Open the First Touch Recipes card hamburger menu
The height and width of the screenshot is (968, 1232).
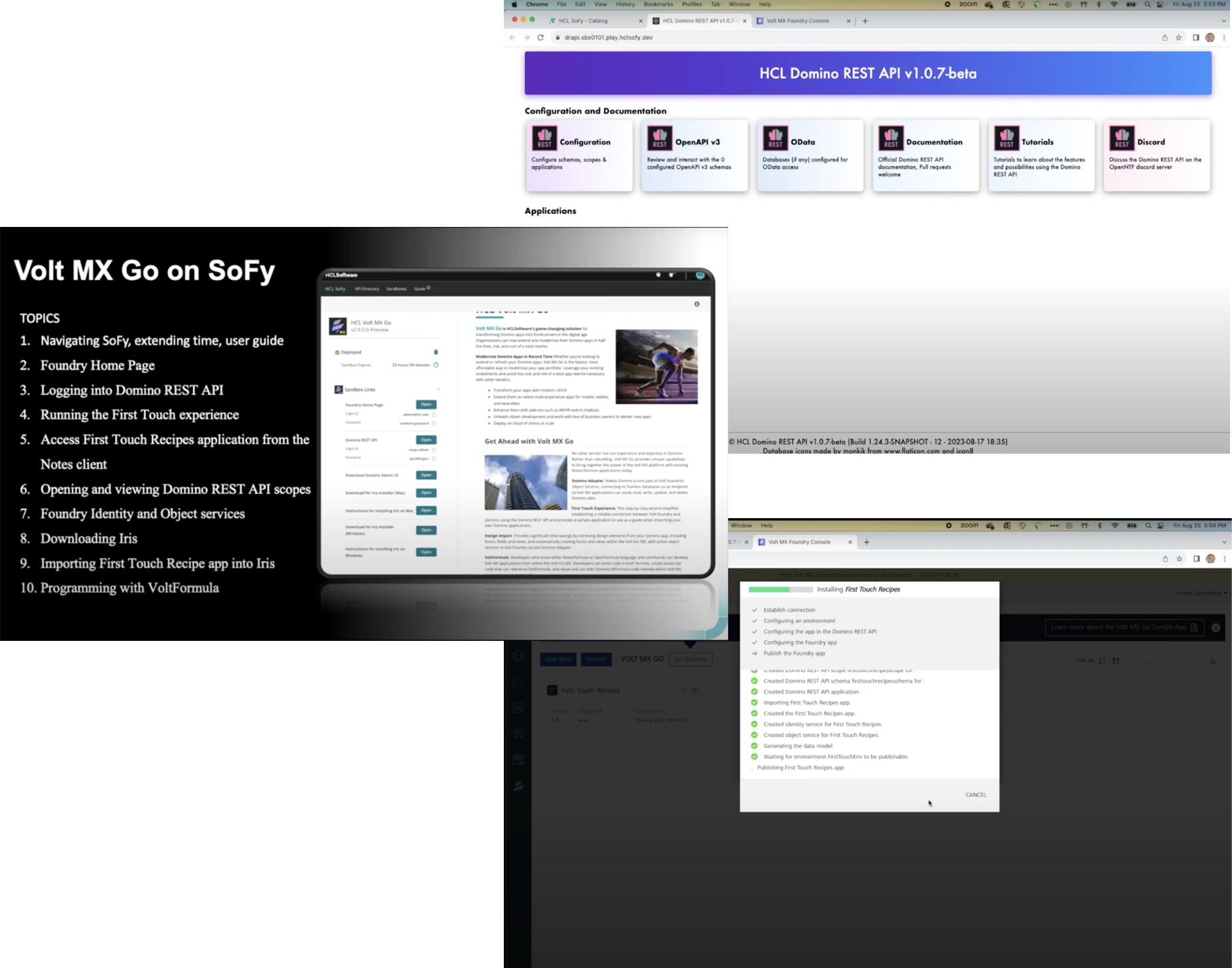694,691
